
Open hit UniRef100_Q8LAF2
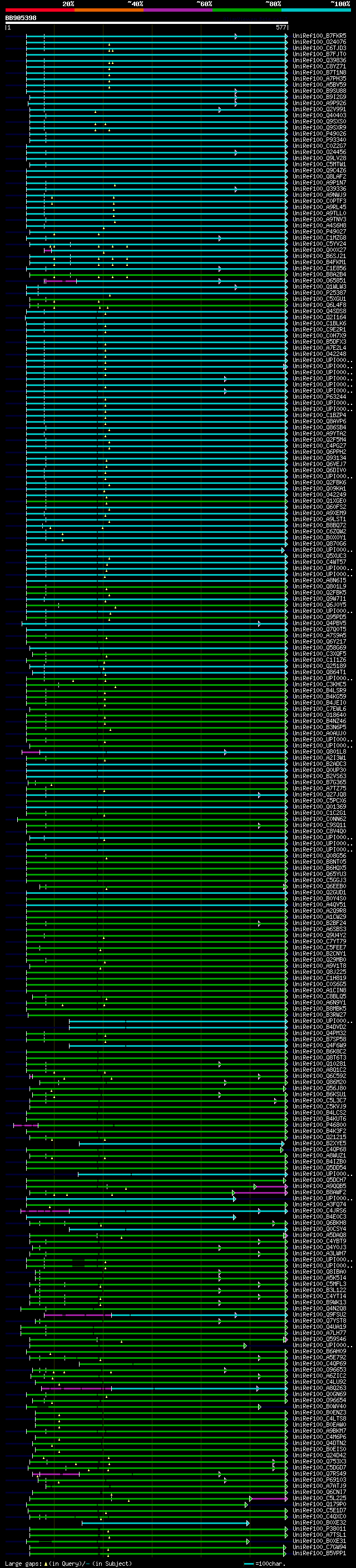point(319,177)
